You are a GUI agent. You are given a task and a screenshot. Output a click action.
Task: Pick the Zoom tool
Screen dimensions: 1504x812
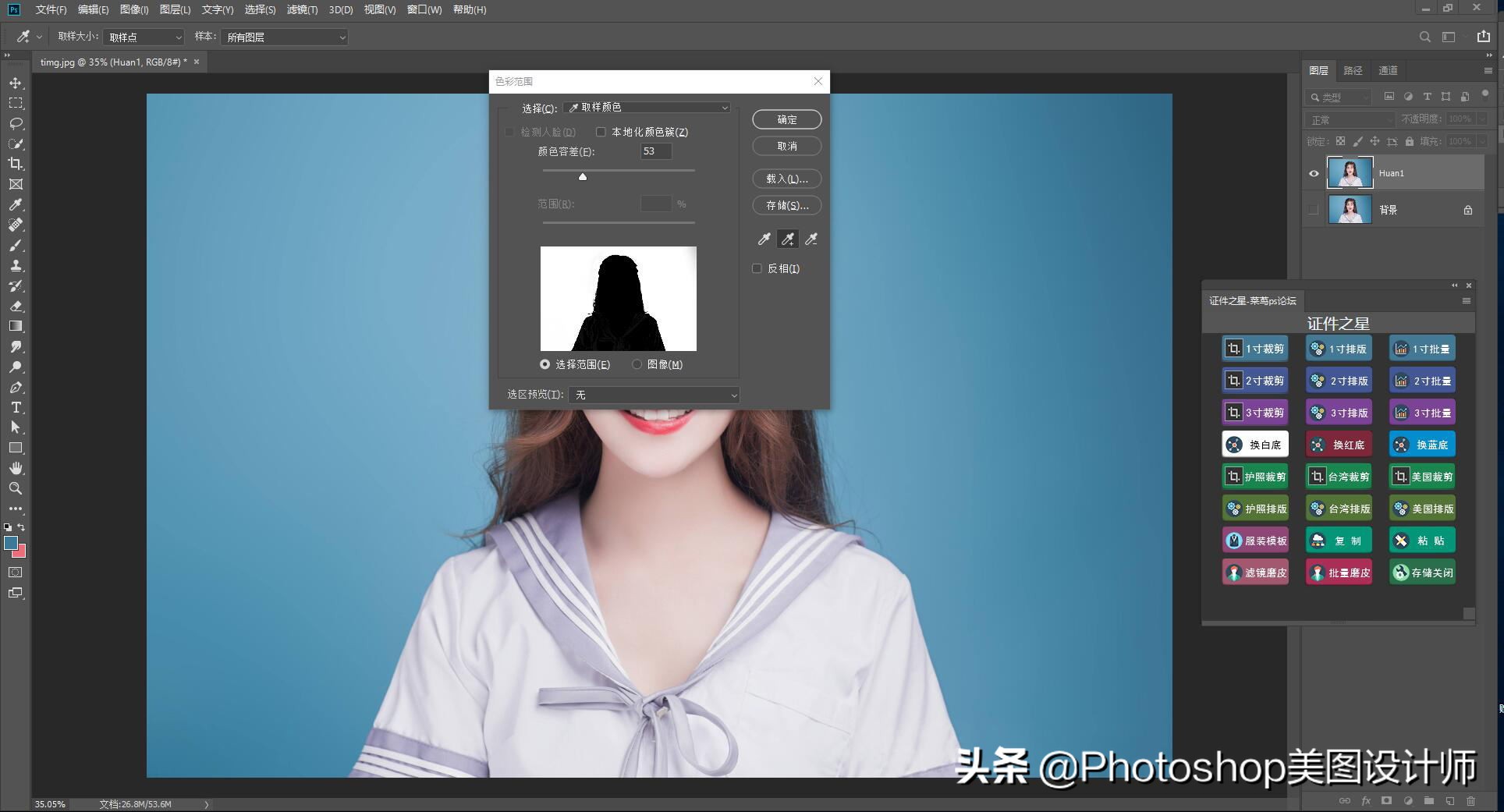(16, 488)
